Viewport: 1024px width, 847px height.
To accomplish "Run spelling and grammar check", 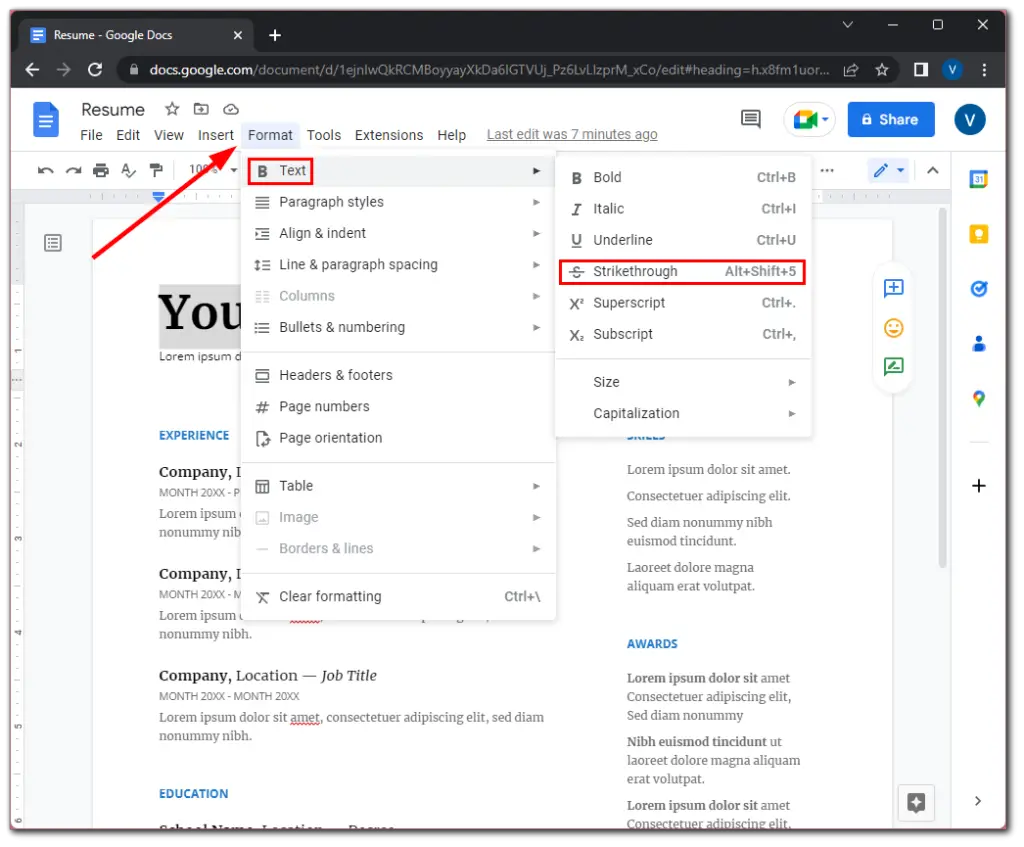I will pyautogui.click(x=129, y=171).
